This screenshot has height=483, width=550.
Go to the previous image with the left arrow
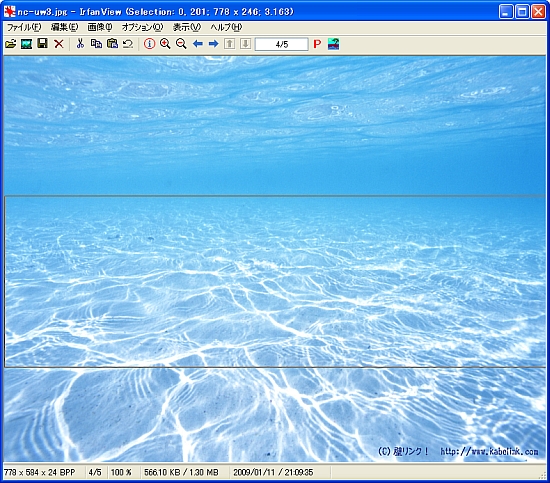tap(197, 44)
